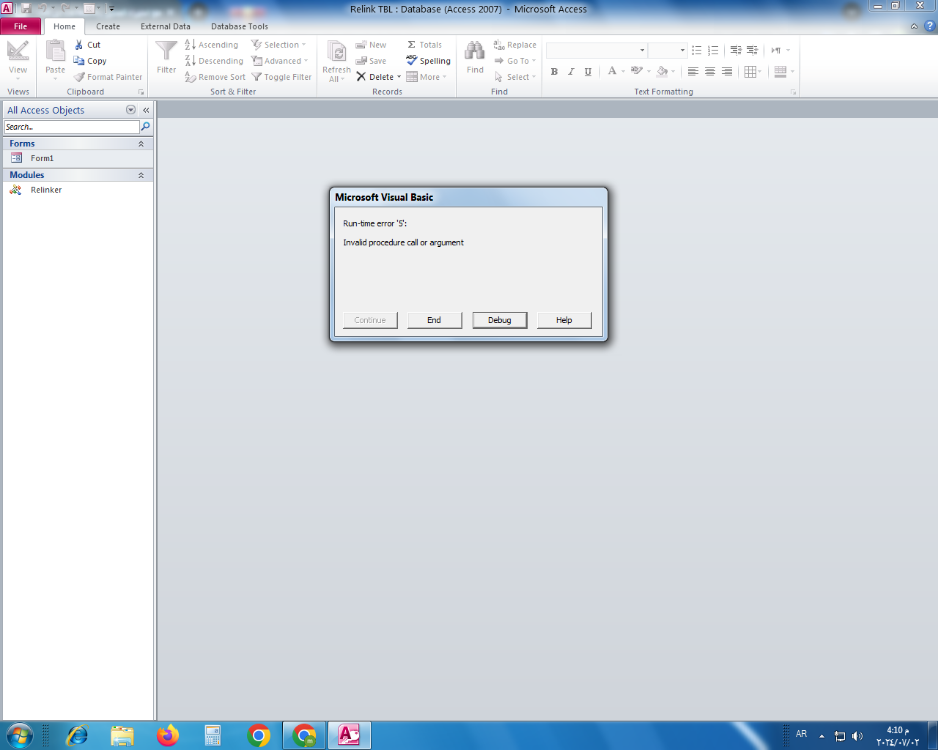
Task: Click Remove Sort
Action: [x=215, y=77]
